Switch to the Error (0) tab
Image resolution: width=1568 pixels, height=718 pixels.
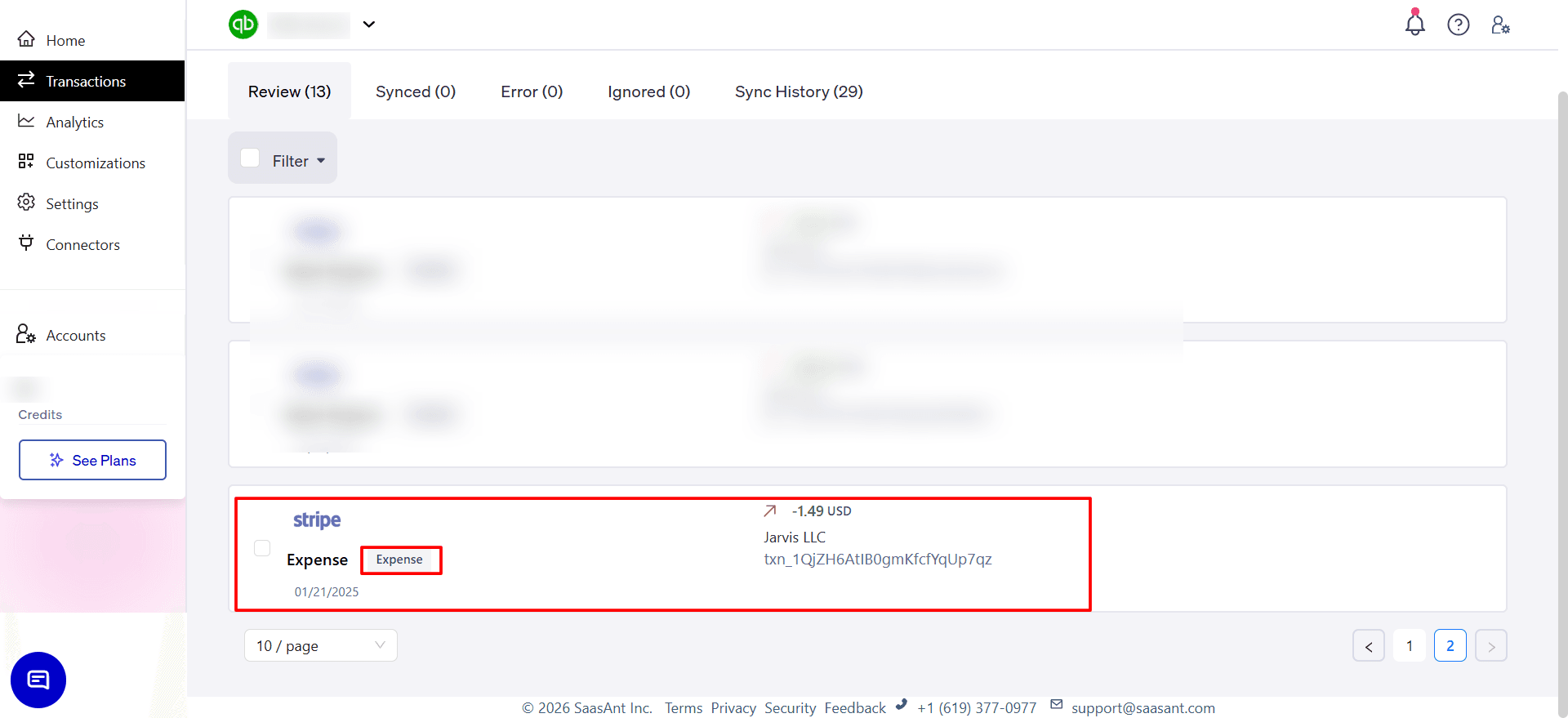[532, 91]
